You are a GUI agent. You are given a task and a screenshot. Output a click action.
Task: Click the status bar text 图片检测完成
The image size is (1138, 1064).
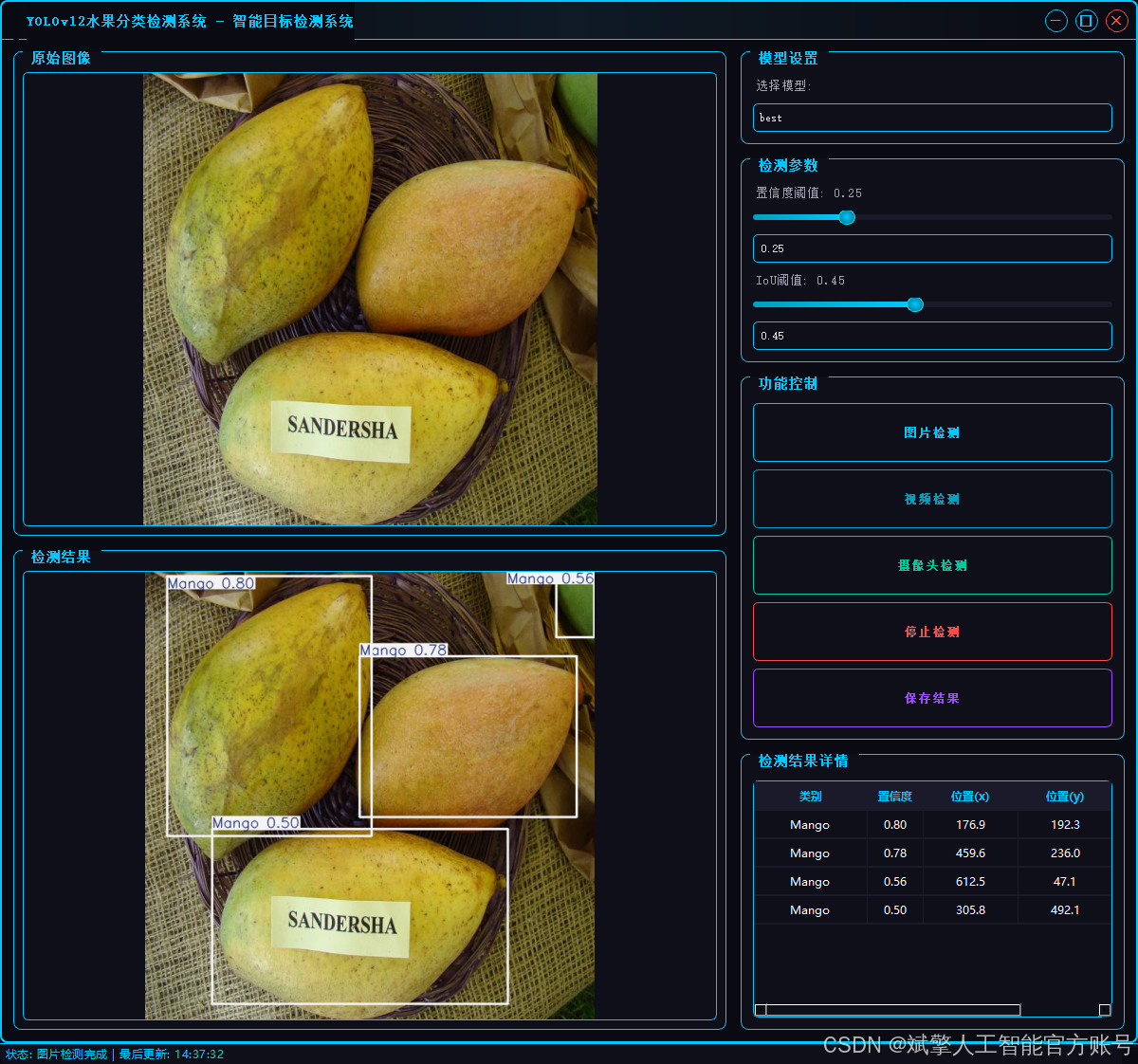72,1055
